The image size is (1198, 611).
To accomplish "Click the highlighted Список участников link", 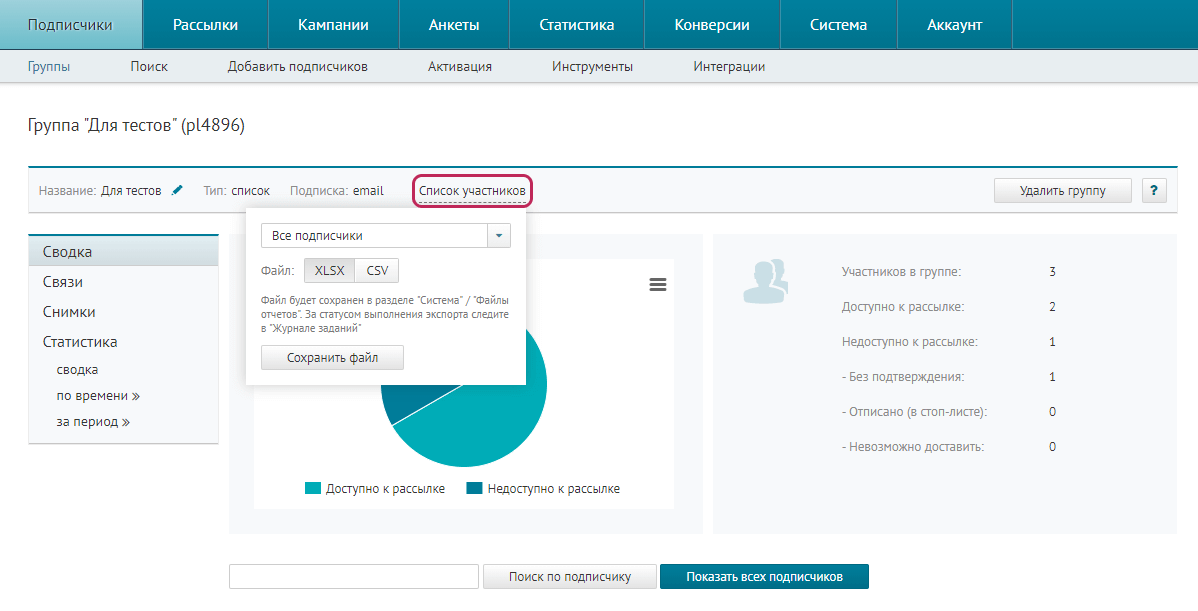I will click(x=471, y=190).
